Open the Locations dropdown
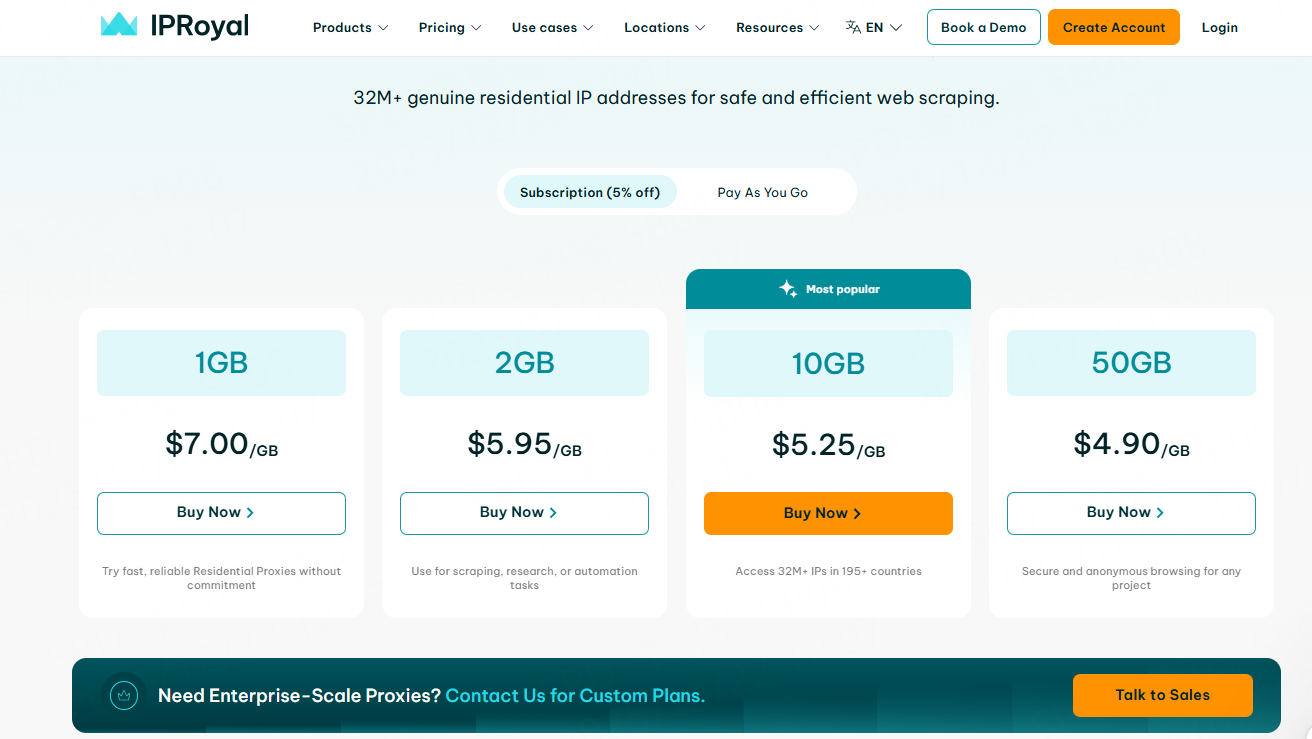The width and height of the screenshot is (1312, 739). (x=664, y=28)
